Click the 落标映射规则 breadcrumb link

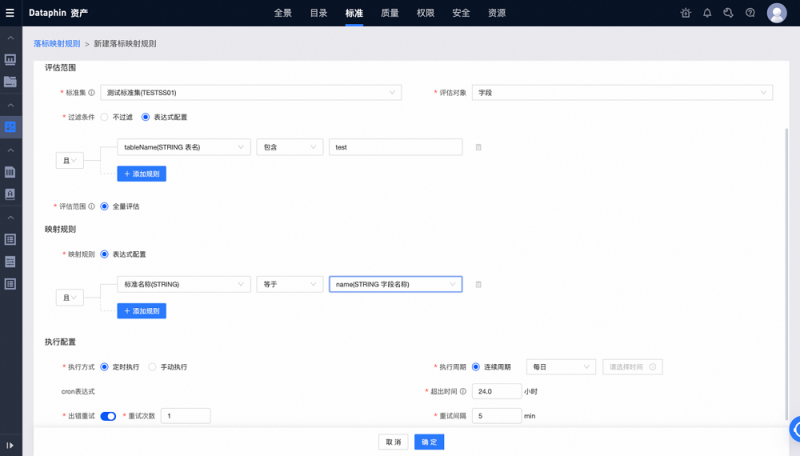tap(57, 44)
